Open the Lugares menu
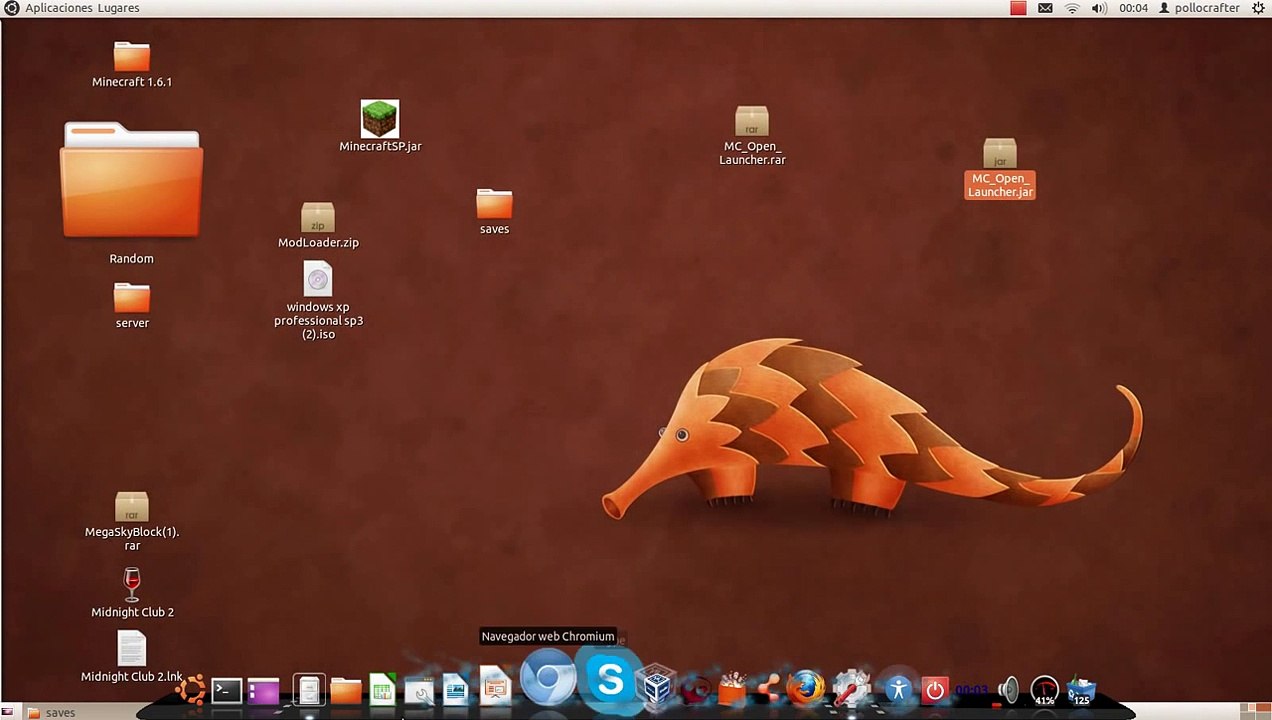Viewport: 1272px width, 720px height. (x=119, y=8)
